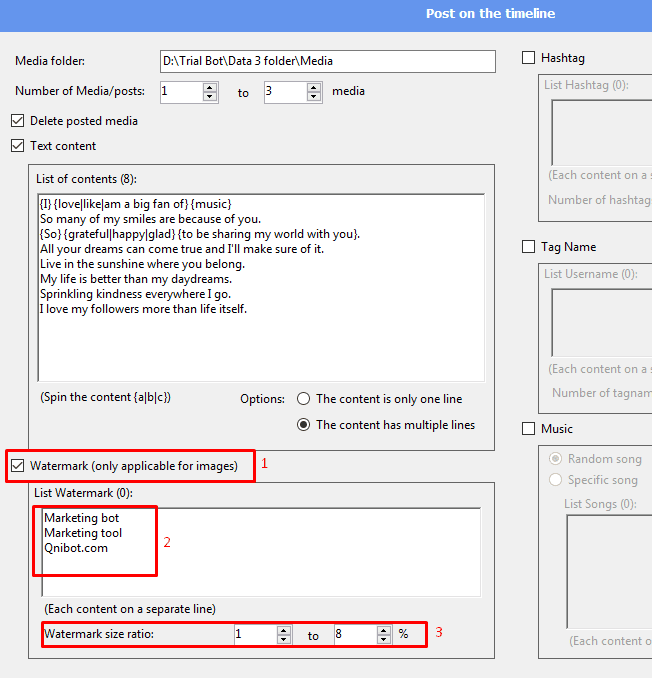Disable the Watermark checkbox

tap(17, 465)
